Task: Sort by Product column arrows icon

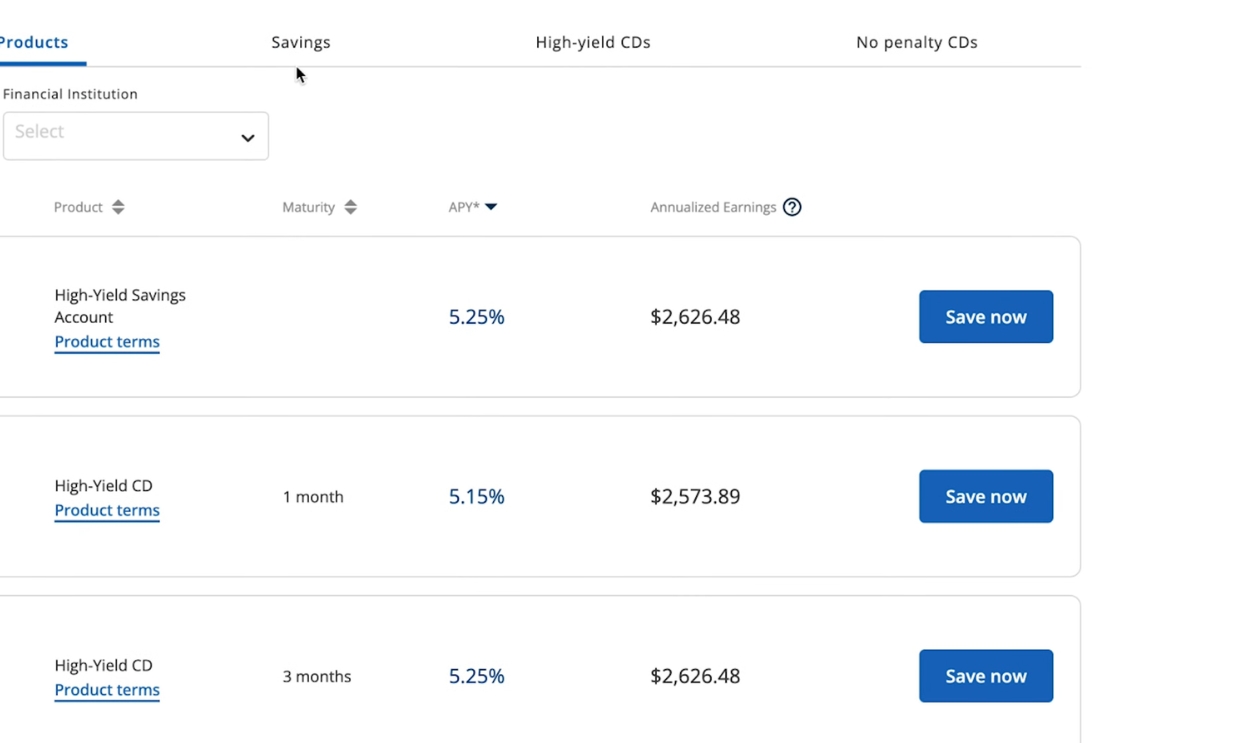Action: click(118, 207)
